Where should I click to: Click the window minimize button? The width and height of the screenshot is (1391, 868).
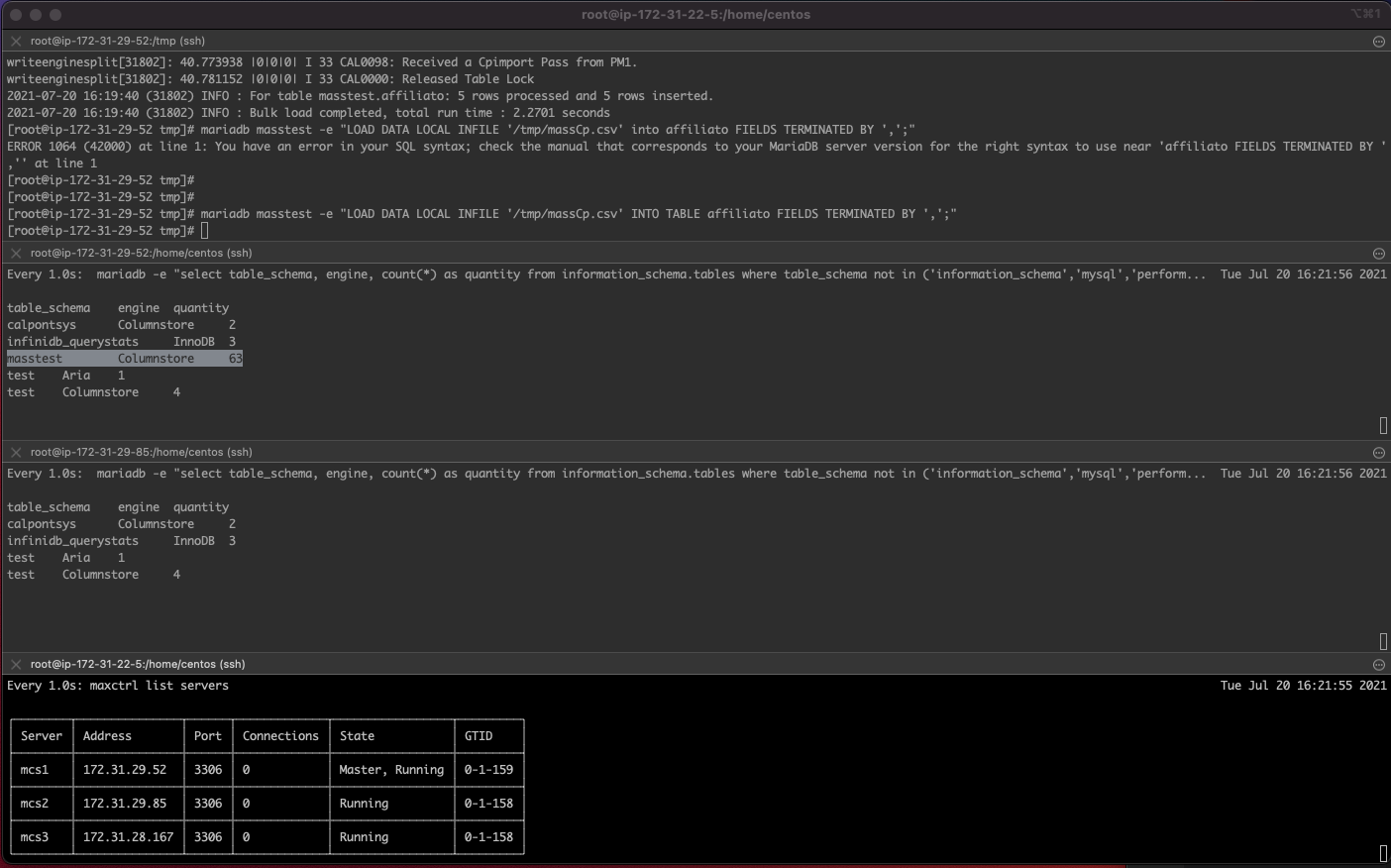coord(36,15)
